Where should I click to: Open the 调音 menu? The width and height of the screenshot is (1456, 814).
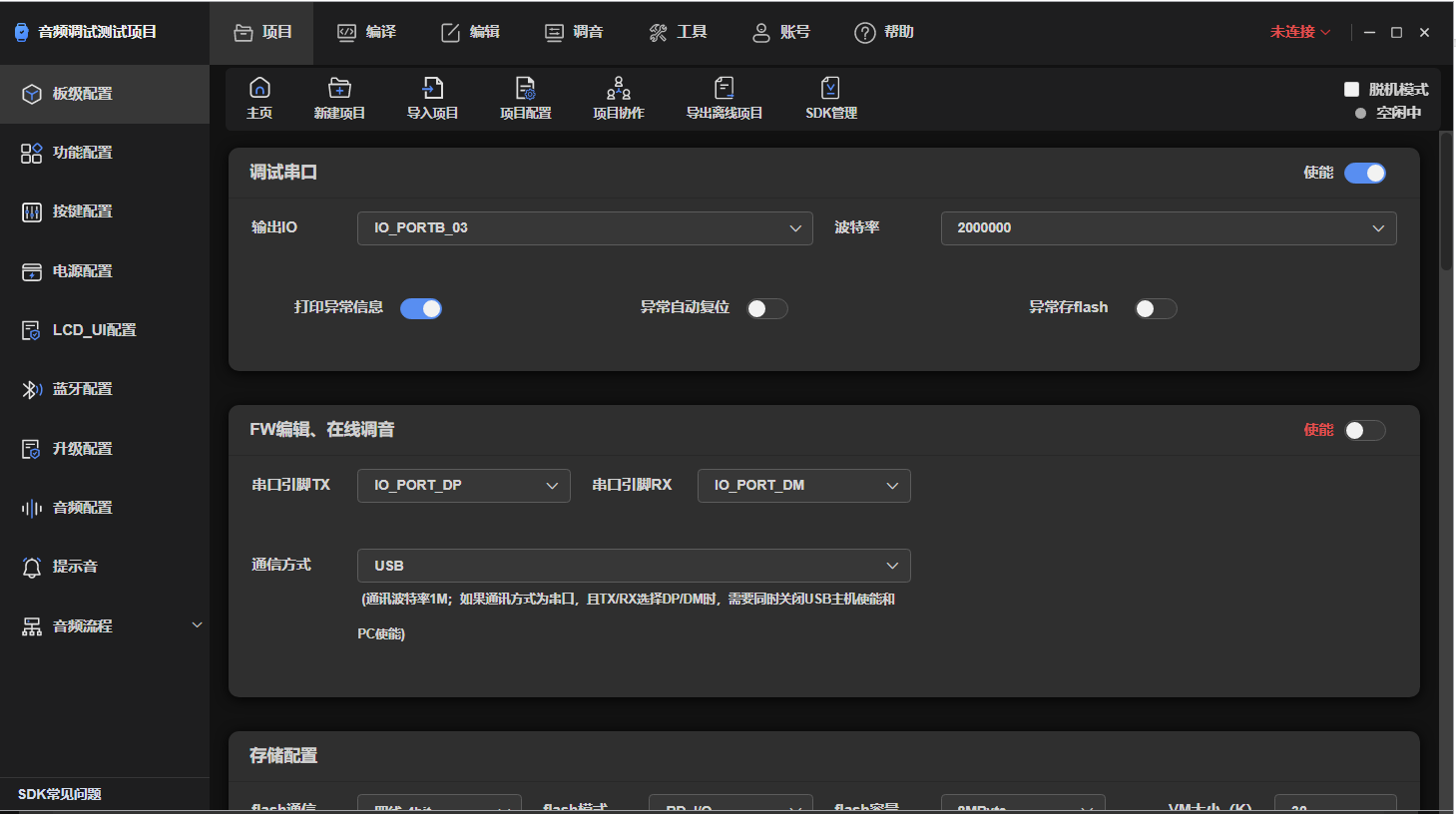pos(573,33)
